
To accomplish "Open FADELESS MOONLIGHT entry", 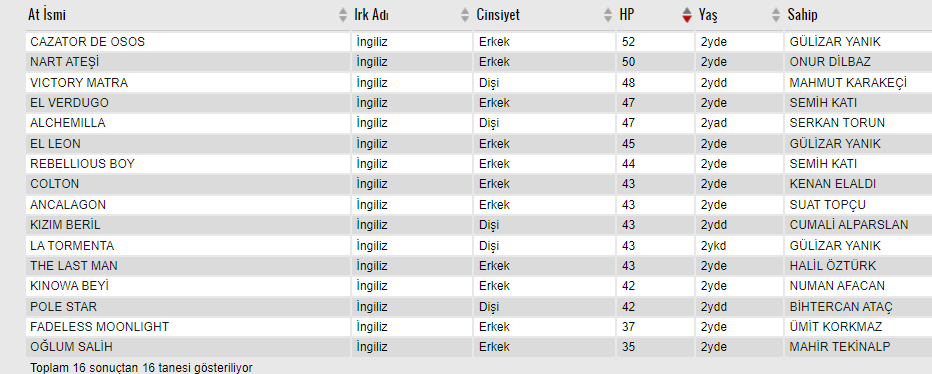I will click(99, 326).
